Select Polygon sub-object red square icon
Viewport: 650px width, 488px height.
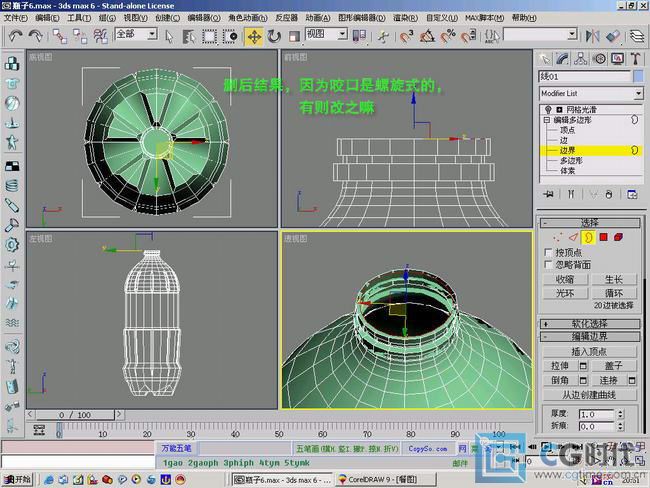click(x=604, y=237)
